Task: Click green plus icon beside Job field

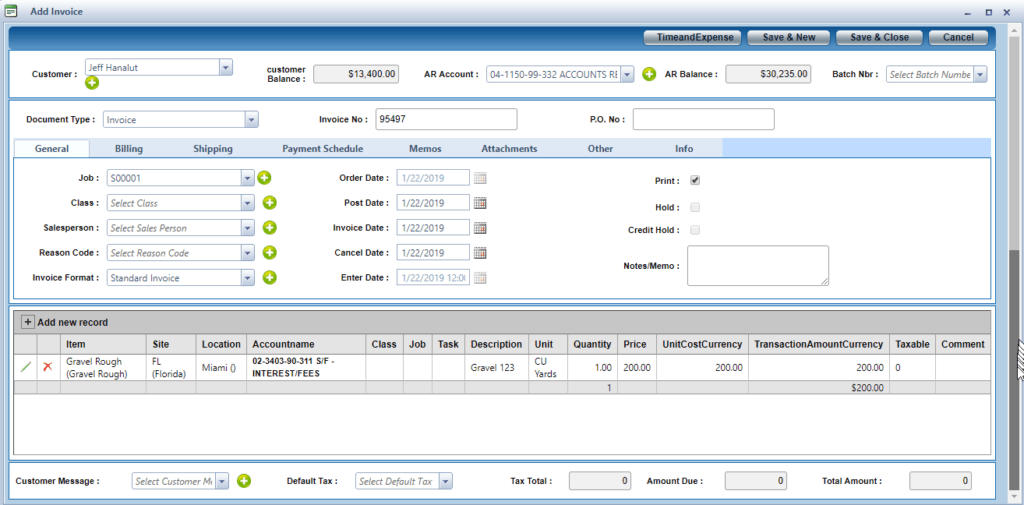Action: pyautogui.click(x=265, y=178)
